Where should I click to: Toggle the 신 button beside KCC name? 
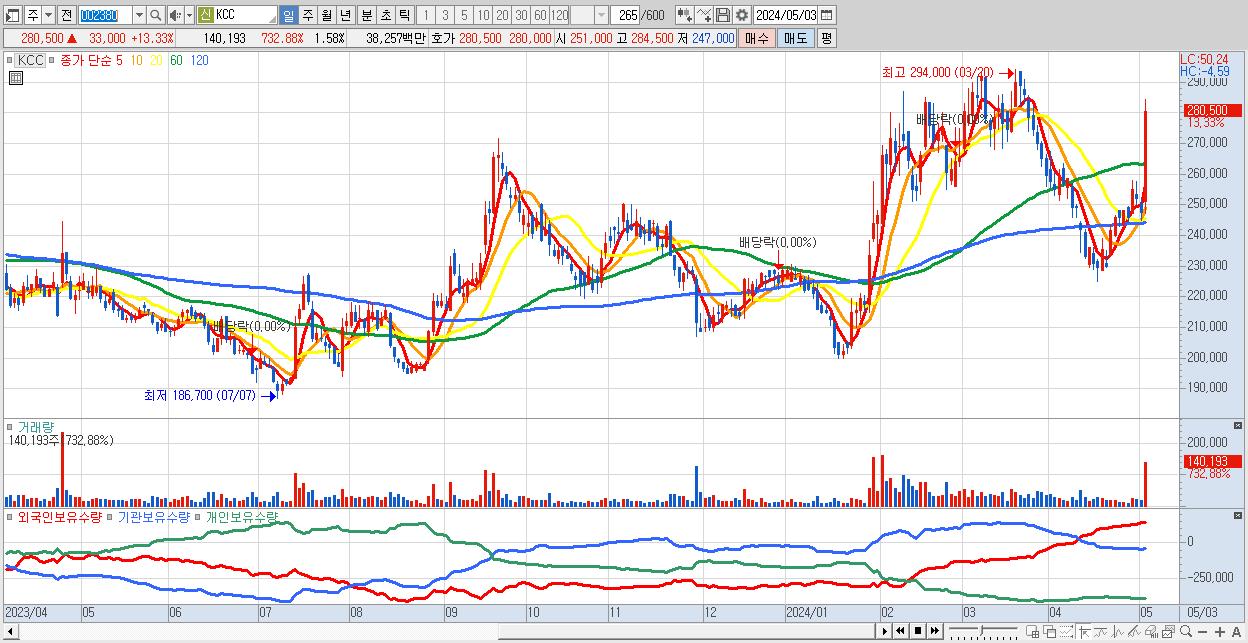(205, 15)
